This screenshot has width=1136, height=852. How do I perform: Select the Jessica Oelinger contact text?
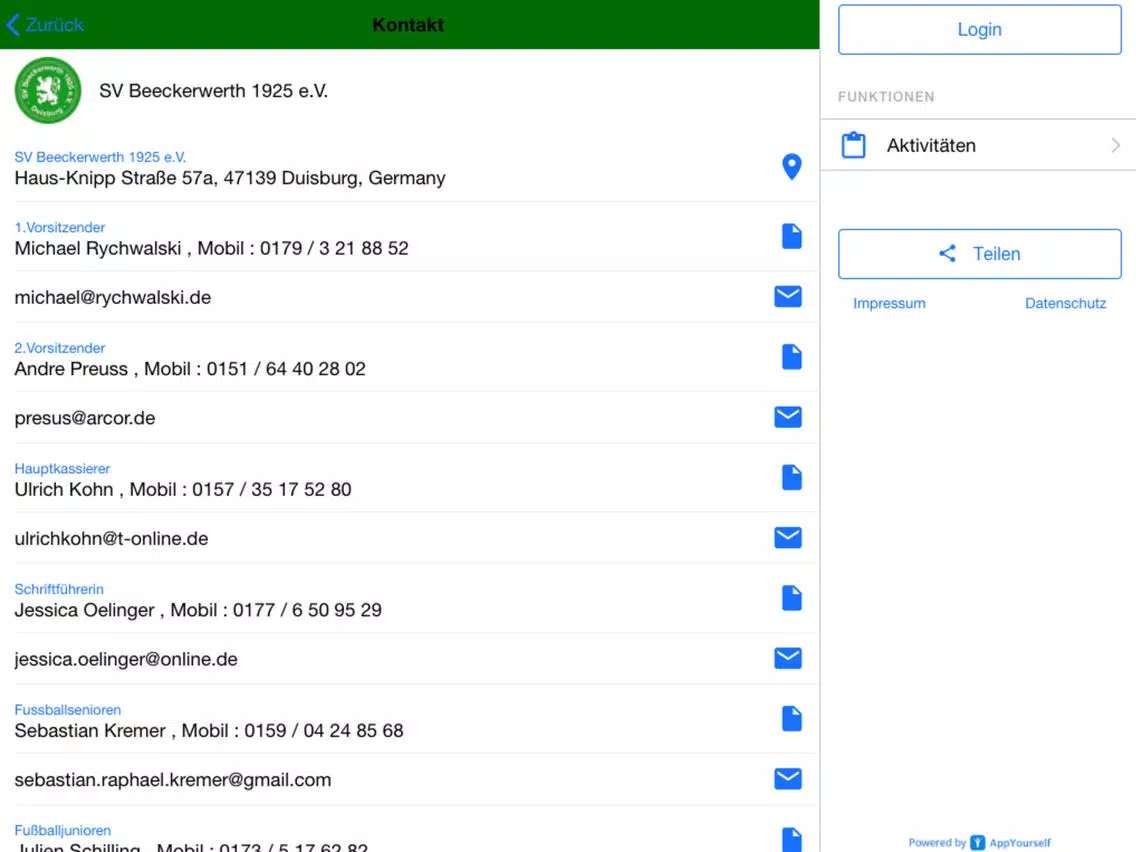198,610
